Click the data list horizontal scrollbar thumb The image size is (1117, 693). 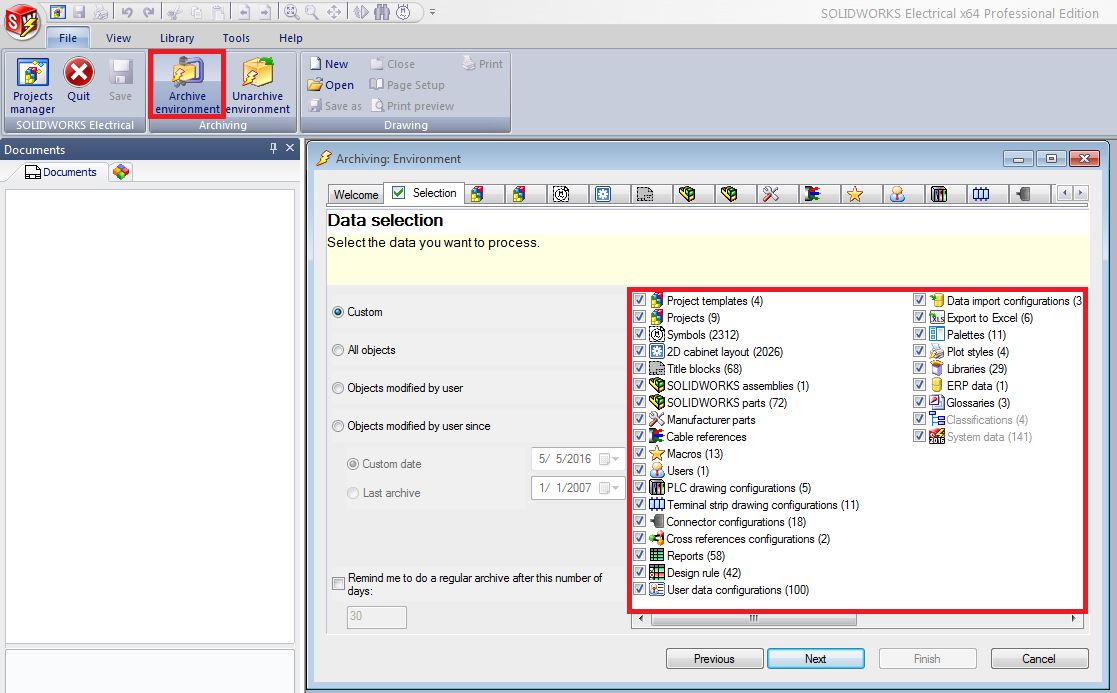point(754,619)
